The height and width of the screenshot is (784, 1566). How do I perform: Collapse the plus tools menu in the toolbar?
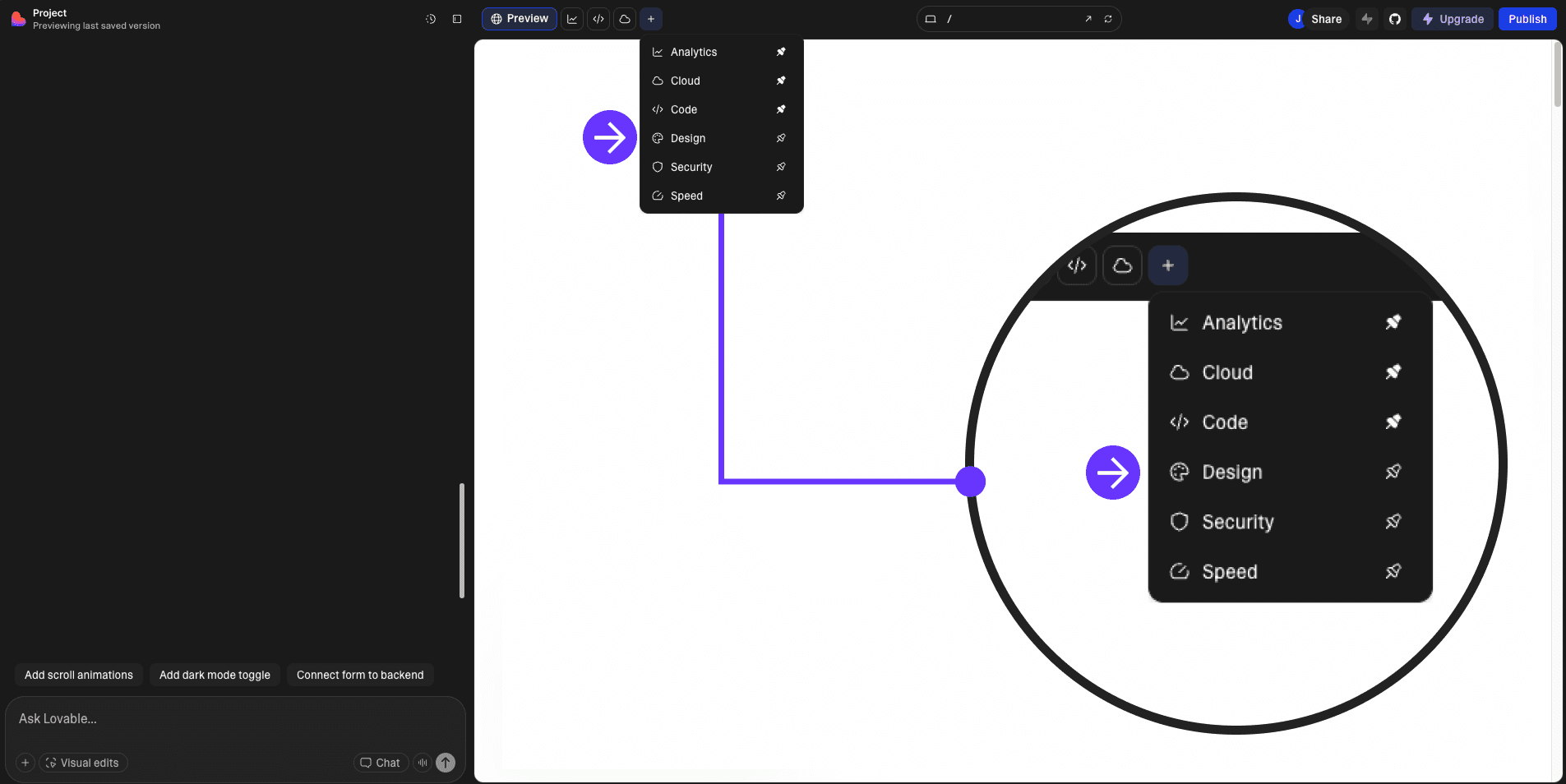651,19
